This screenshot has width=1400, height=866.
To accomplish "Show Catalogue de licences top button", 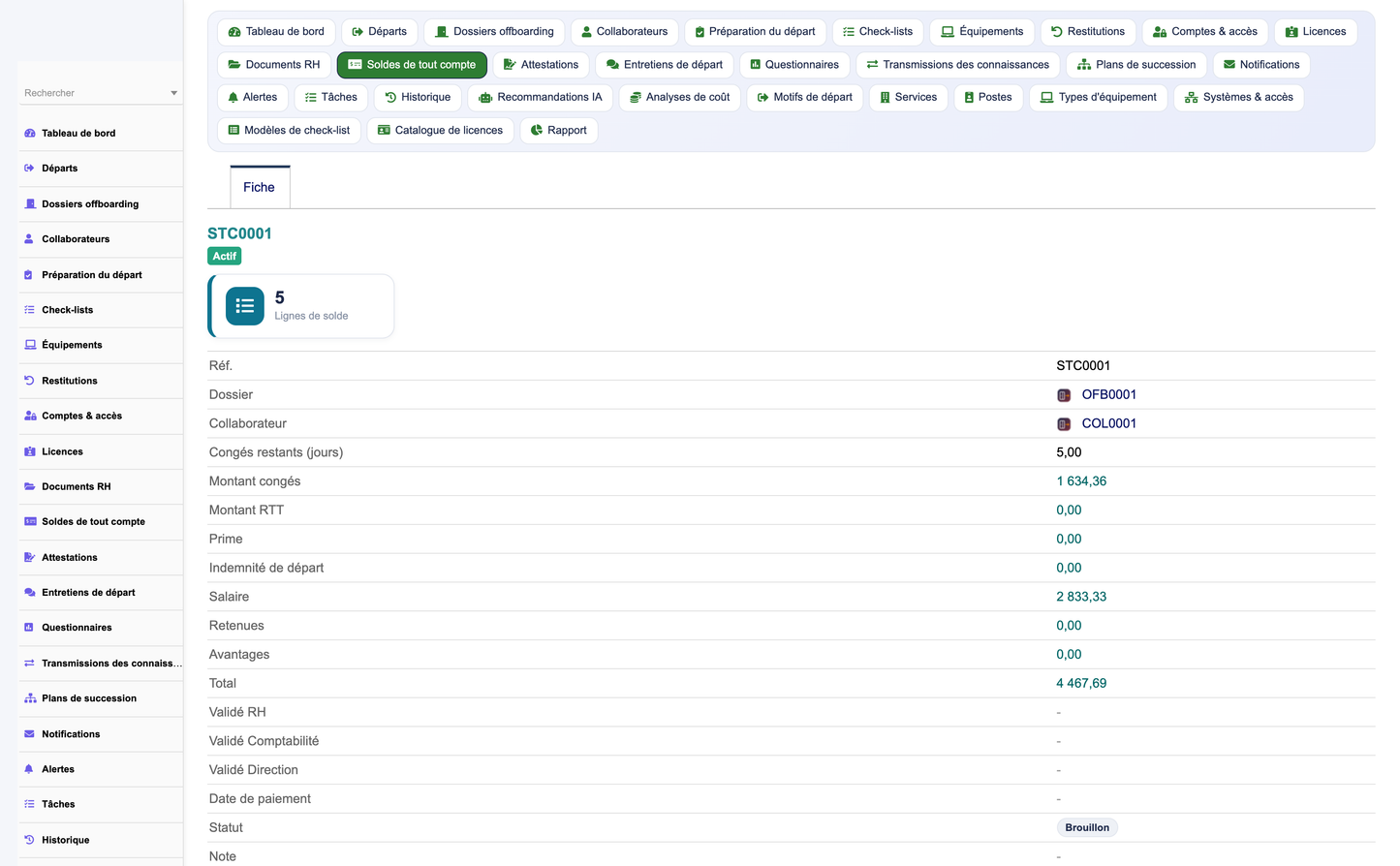I will (x=441, y=131).
